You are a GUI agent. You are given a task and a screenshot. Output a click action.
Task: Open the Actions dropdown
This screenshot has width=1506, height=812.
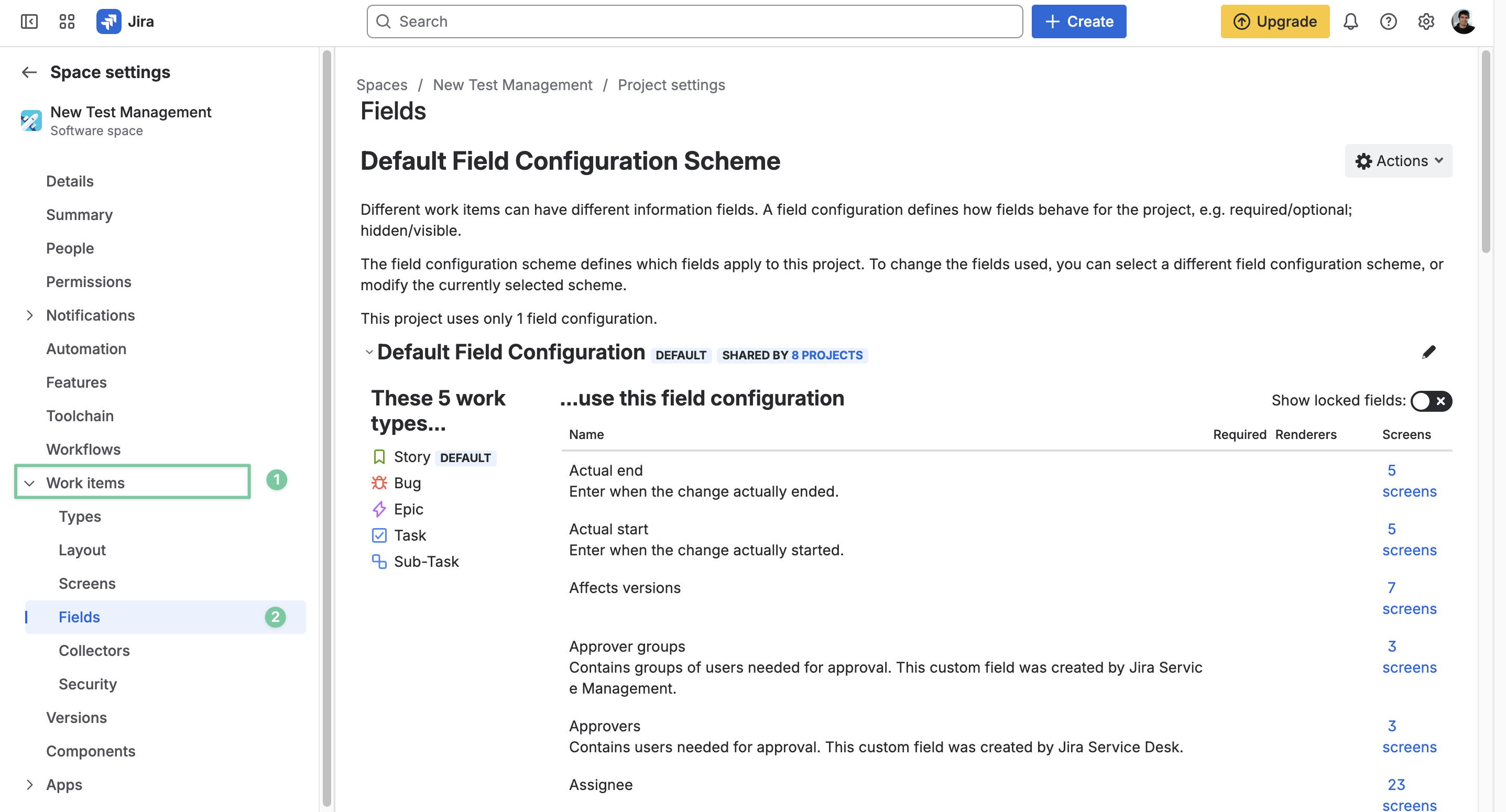tap(1399, 161)
